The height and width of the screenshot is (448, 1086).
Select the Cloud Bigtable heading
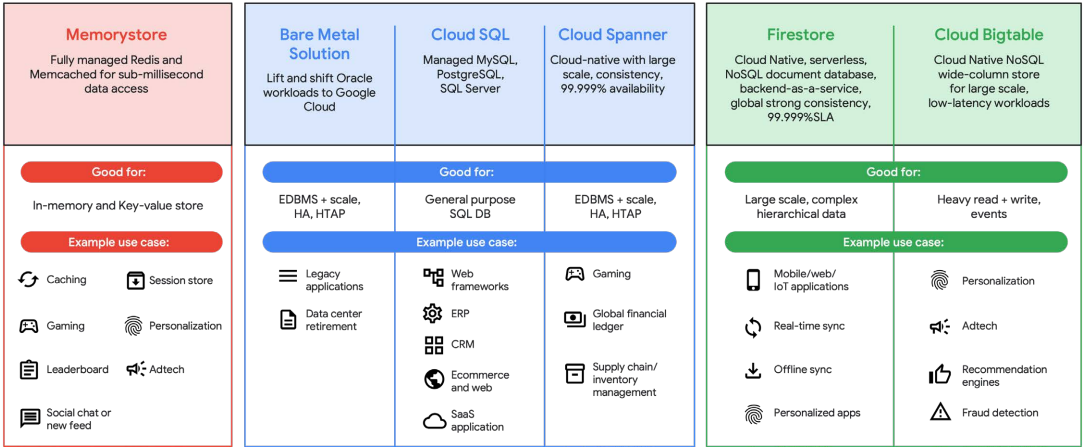pyautogui.click(x=988, y=35)
